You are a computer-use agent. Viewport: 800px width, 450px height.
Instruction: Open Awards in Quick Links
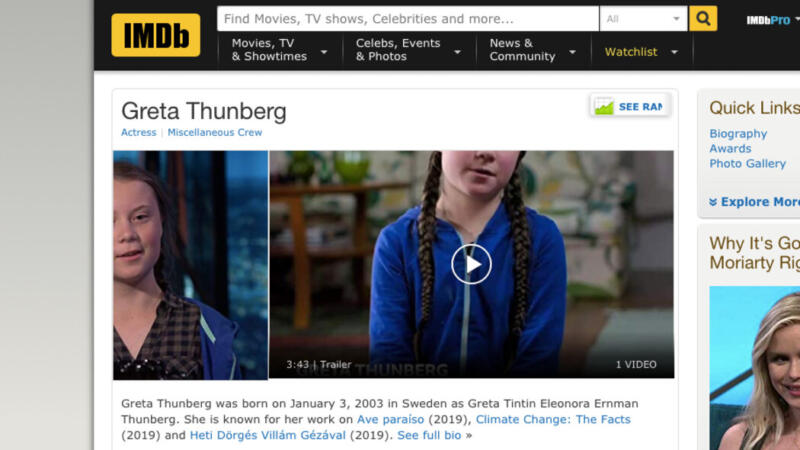click(x=730, y=148)
